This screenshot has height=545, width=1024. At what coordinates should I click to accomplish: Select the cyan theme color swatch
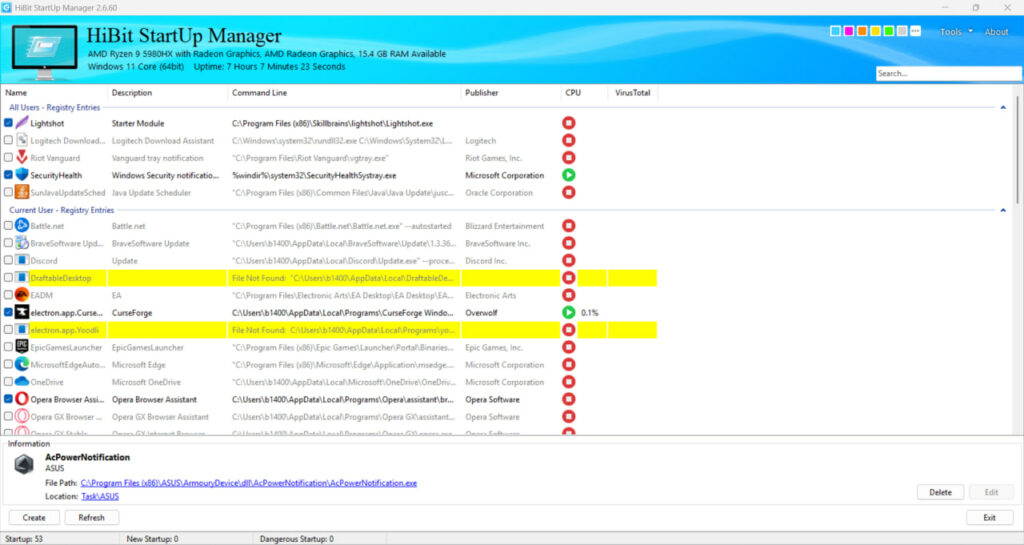[x=835, y=31]
